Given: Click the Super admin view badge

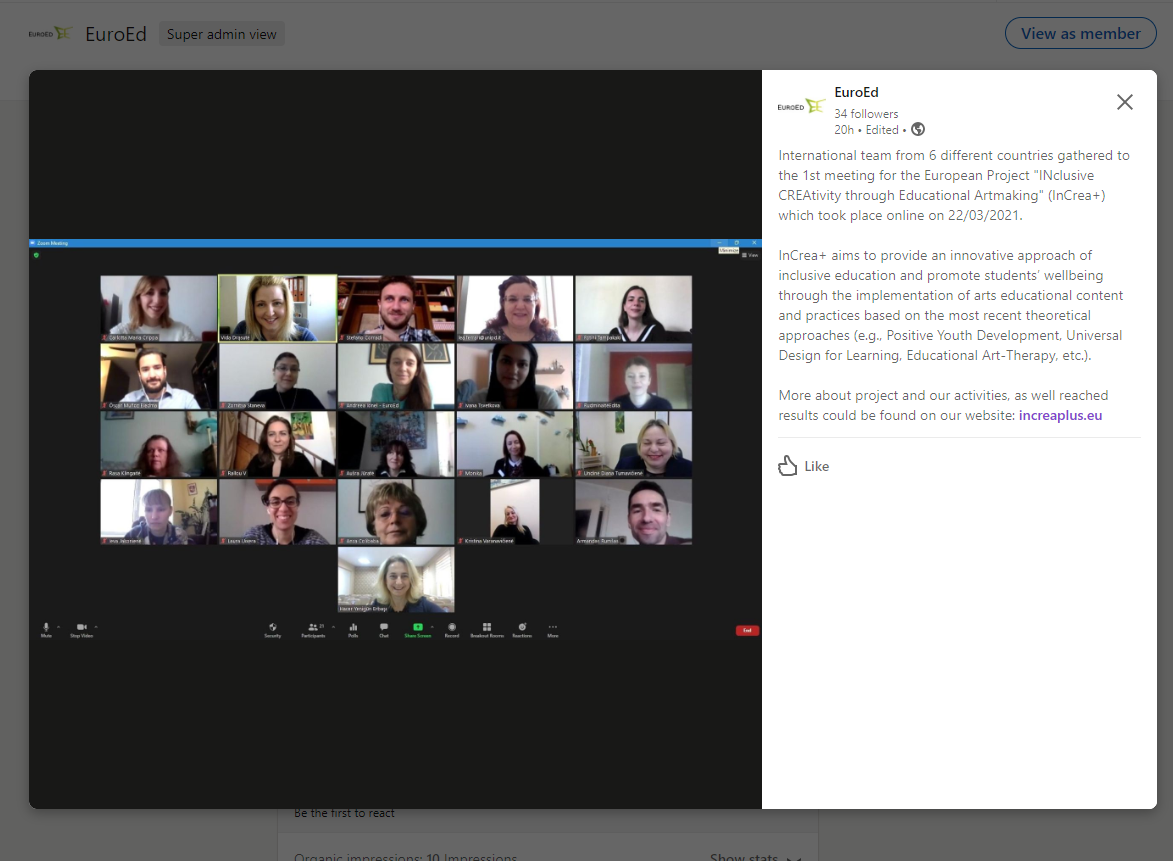Looking at the screenshot, I should [x=221, y=34].
